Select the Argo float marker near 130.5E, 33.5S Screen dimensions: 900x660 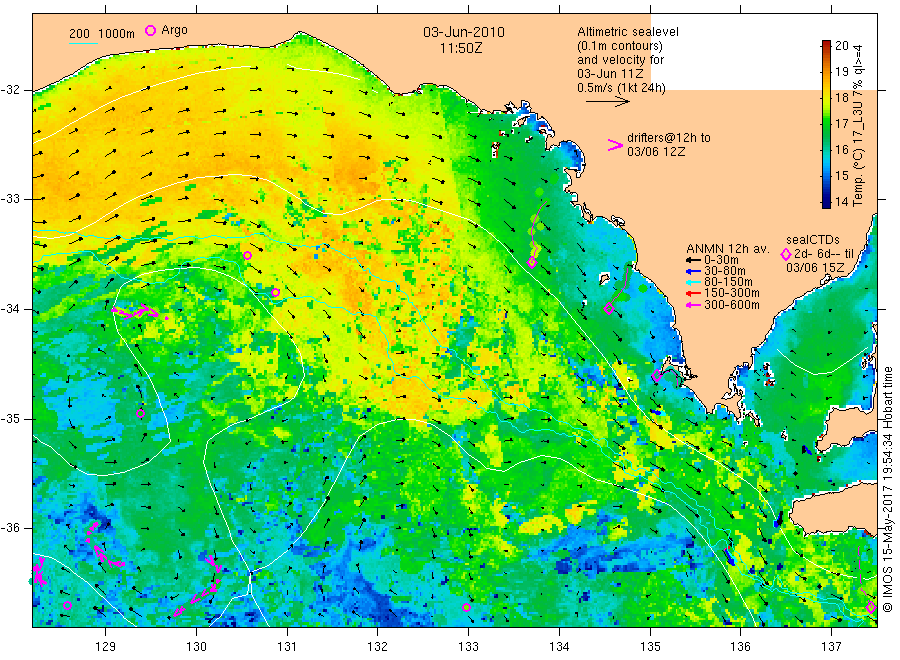(x=247, y=255)
